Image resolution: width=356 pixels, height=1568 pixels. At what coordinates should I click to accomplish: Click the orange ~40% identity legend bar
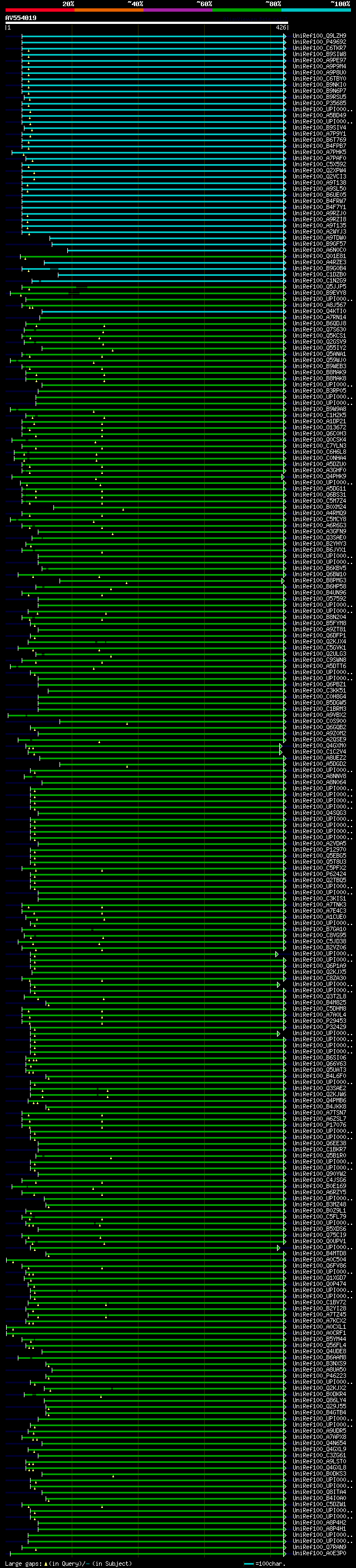(x=109, y=10)
